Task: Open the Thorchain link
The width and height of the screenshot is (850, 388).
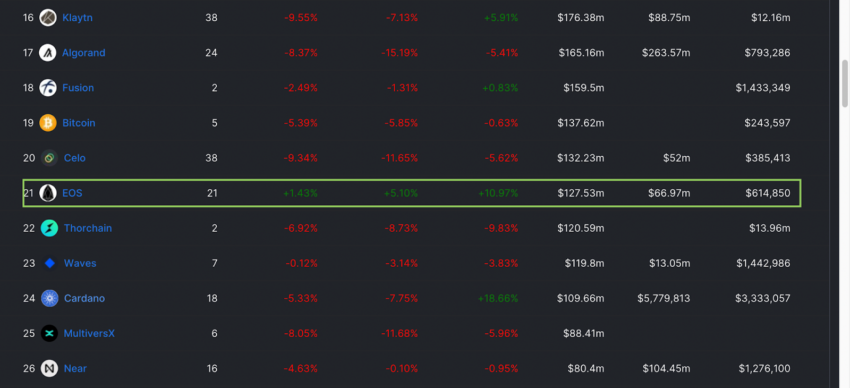Action: [x=88, y=228]
